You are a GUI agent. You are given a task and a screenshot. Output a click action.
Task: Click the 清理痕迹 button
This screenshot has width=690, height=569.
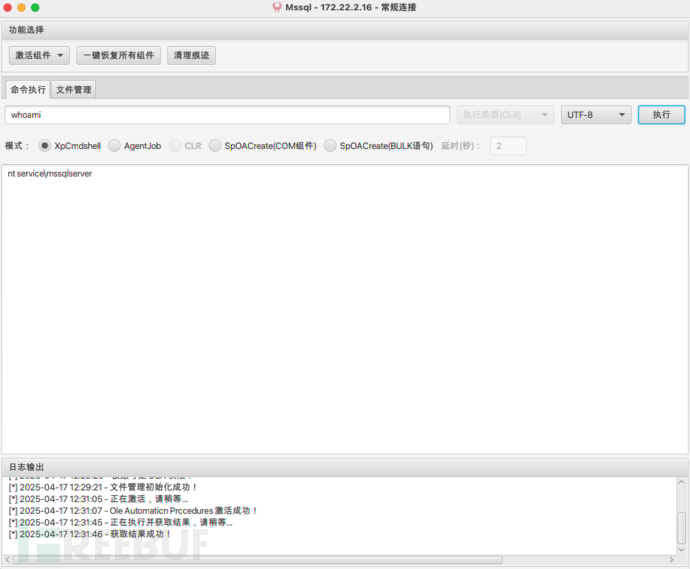(x=191, y=55)
